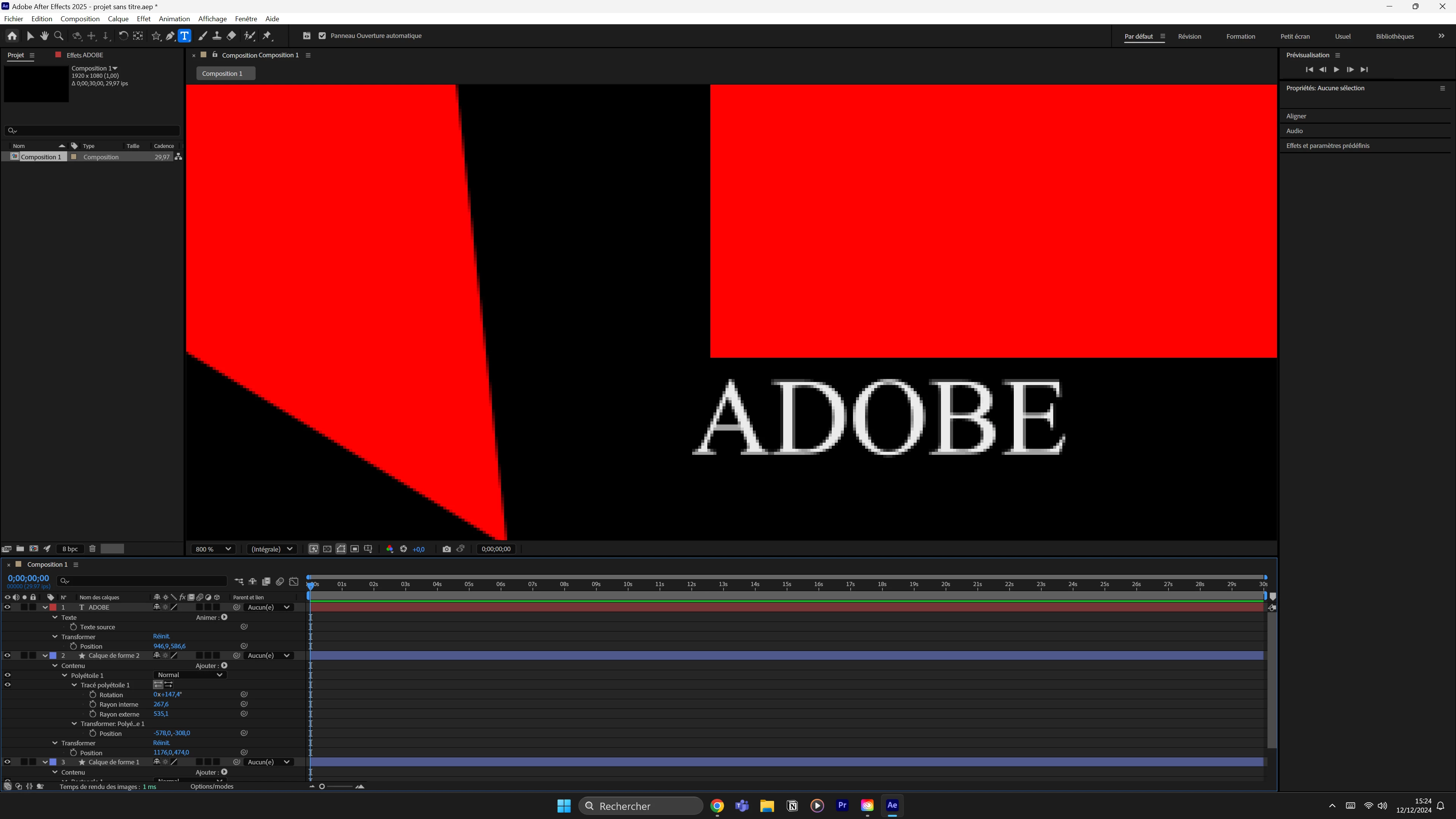Viewport: 1456px width, 819px height.
Task: Click Réinit. for ADOBE Transformer
Action: pos(161,637)
